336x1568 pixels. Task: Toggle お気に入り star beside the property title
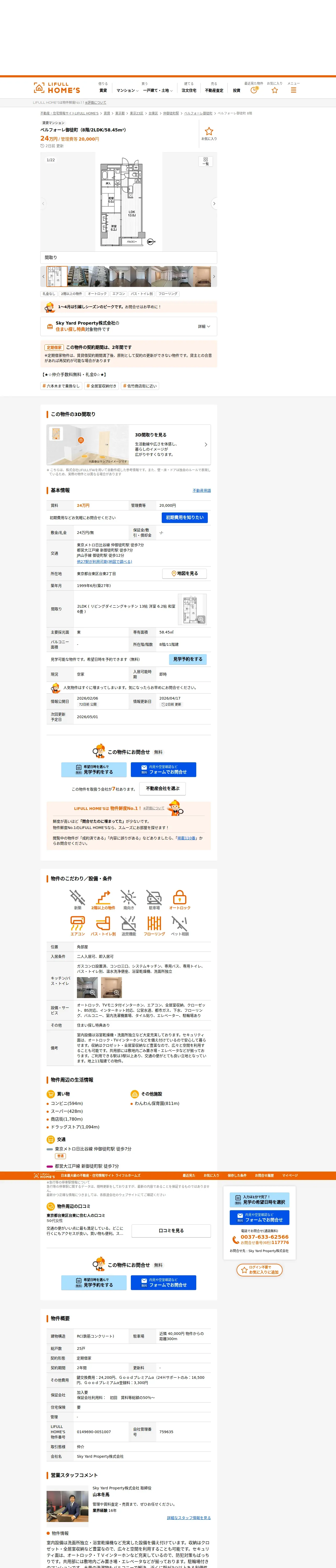coord(209,133)
